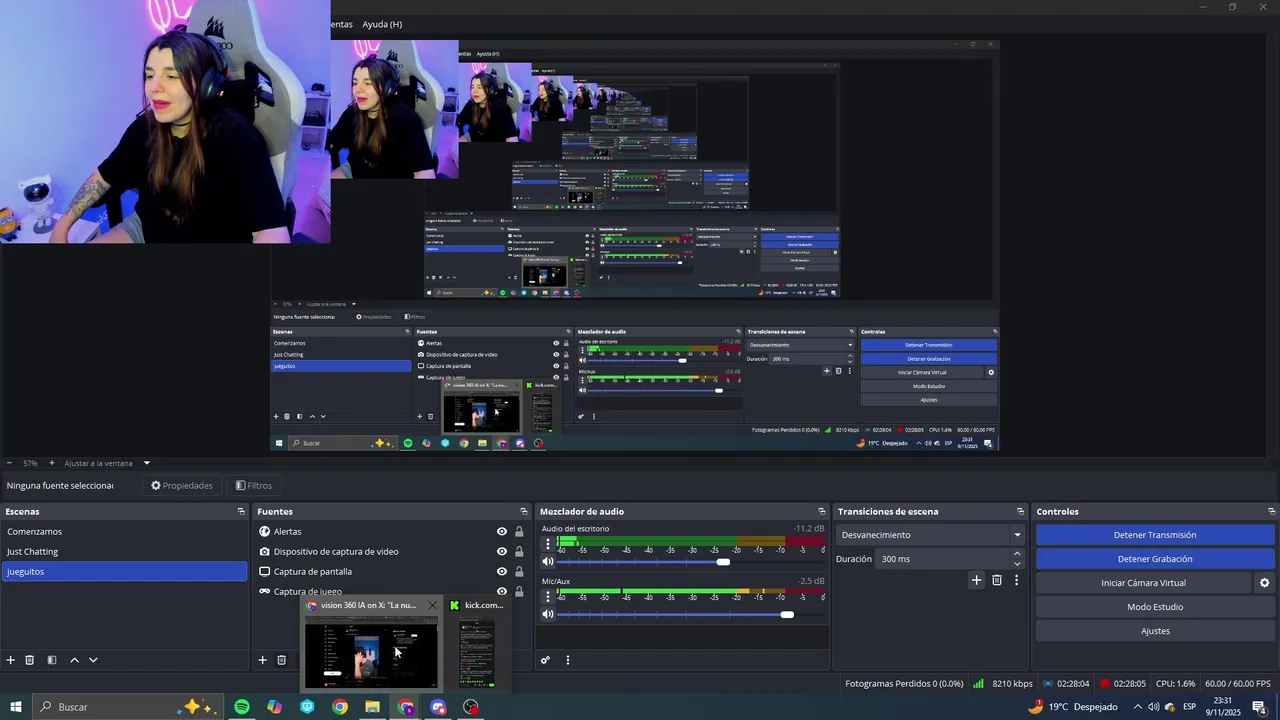
Task: Select the jueguitos scene
Action: 124,572
